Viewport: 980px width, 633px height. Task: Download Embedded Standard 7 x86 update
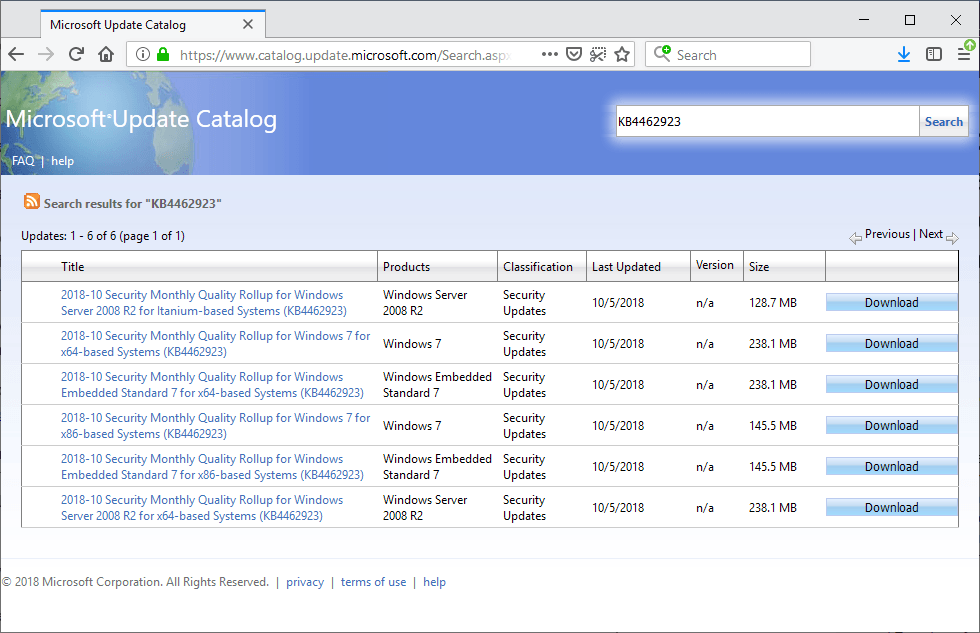pos(891,467)
